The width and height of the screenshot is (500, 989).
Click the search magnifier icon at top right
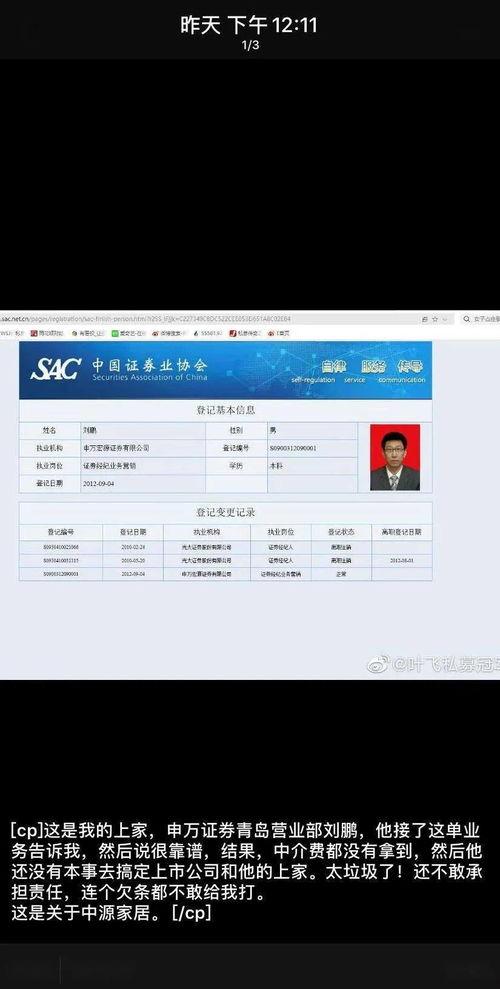(x=467, y=319)
